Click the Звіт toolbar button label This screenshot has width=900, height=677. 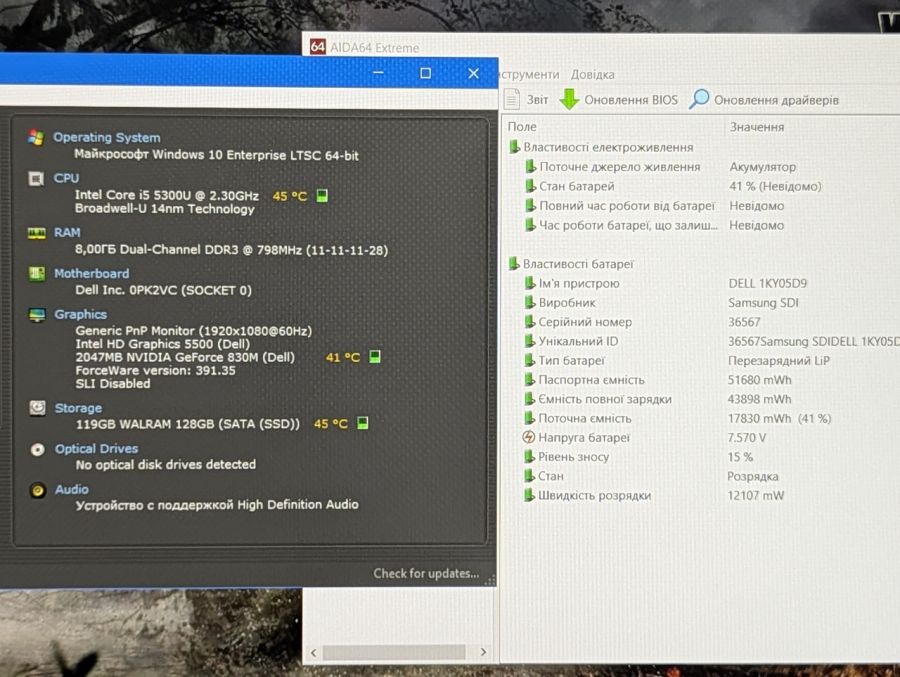pos(537,100)
